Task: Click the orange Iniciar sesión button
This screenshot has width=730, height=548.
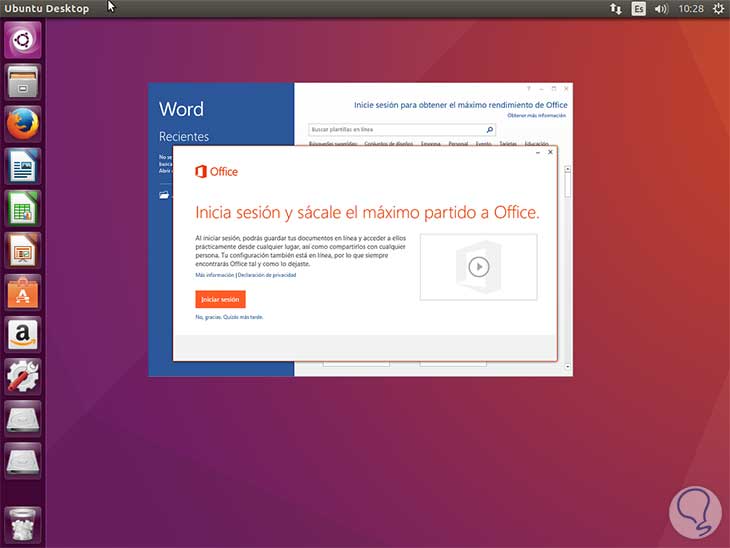Action: pos(220,299)
